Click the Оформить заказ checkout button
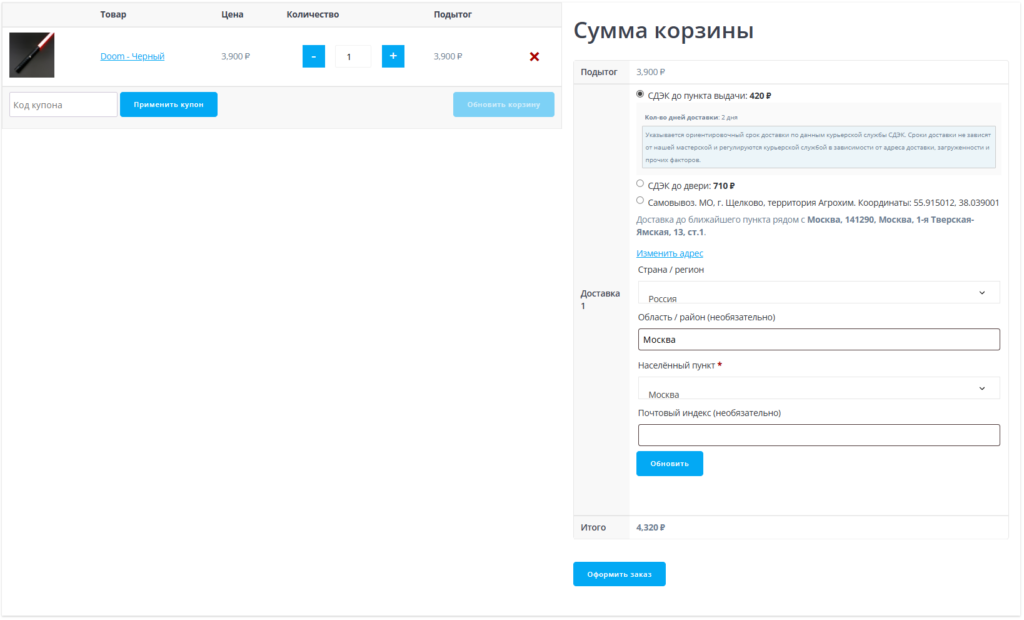Viewport: 1024px width, 620px height. click(x=619, y=574)
